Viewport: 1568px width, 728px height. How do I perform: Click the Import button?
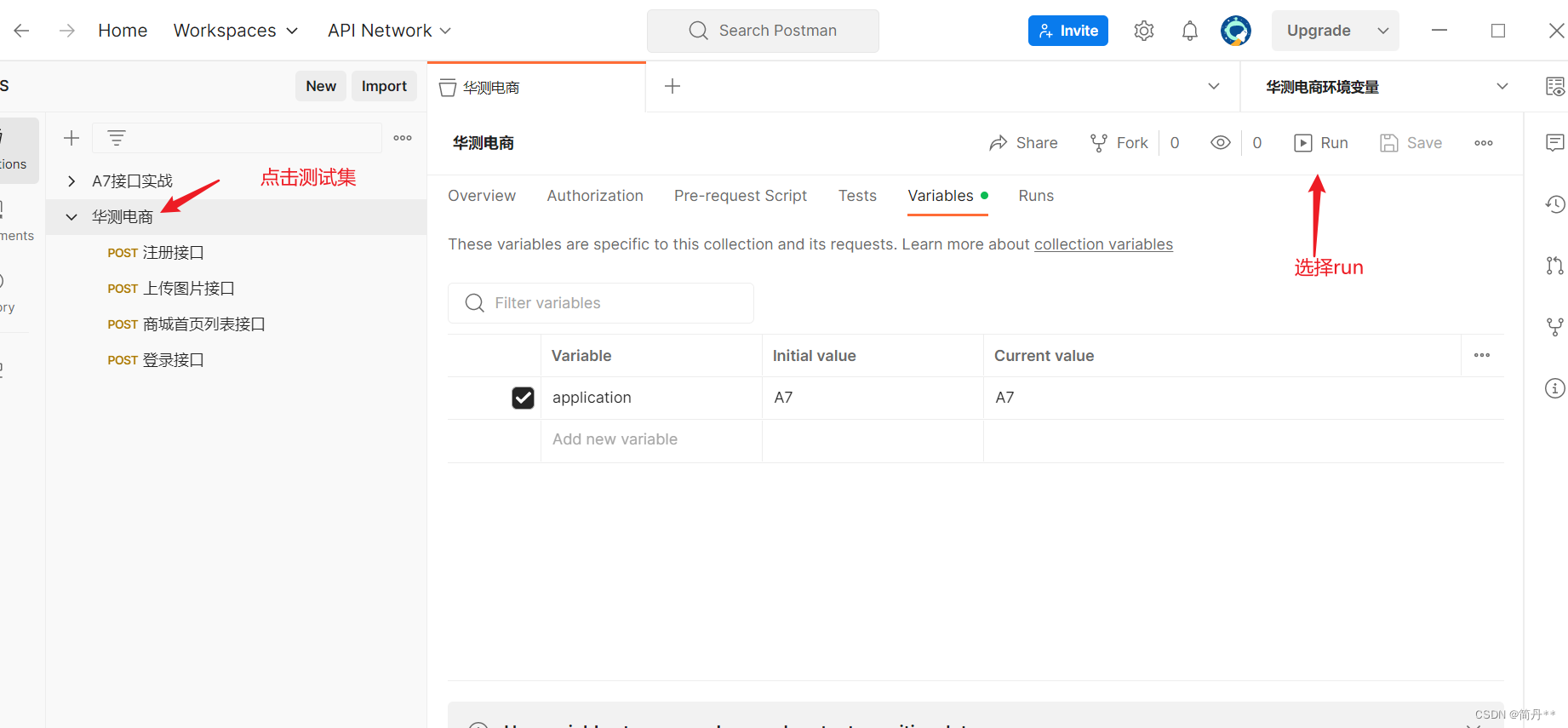tap(384, 86)
